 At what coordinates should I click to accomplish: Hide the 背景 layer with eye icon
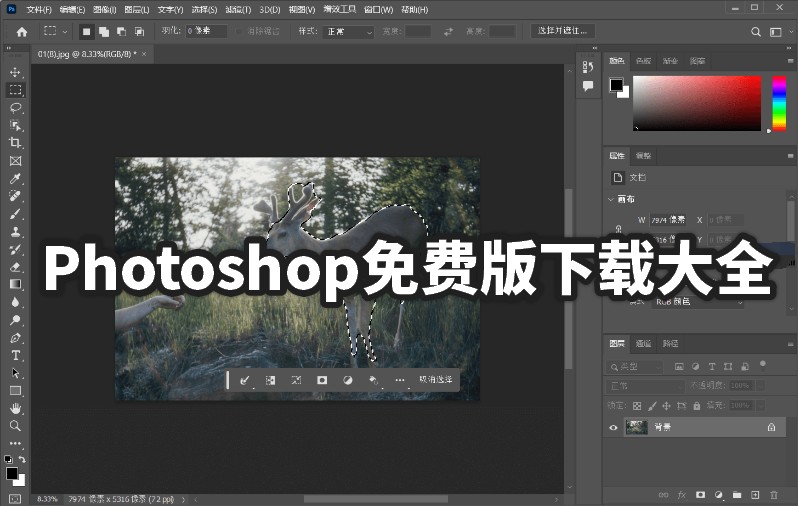(x=613, y=428)
